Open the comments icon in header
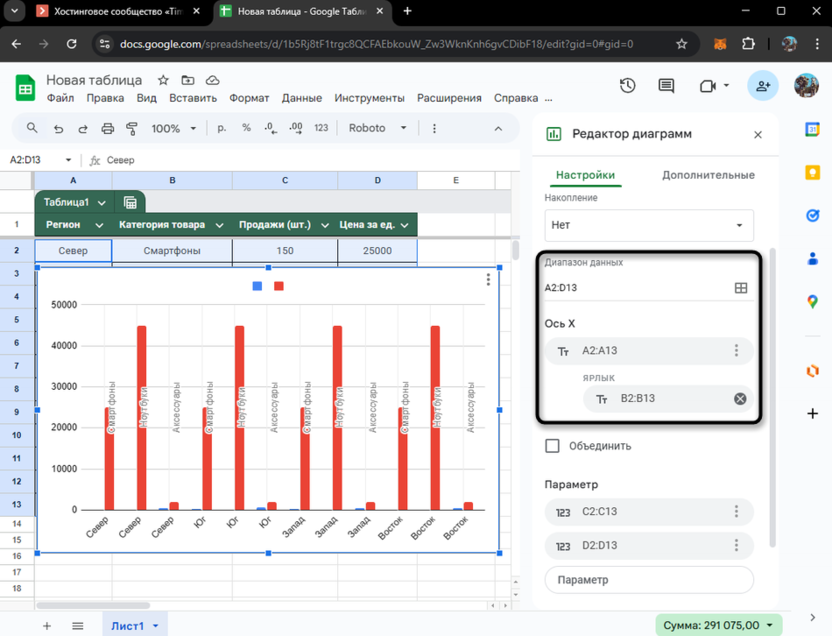The height and width of the screenshot is (636, 832). click(666, 86)
